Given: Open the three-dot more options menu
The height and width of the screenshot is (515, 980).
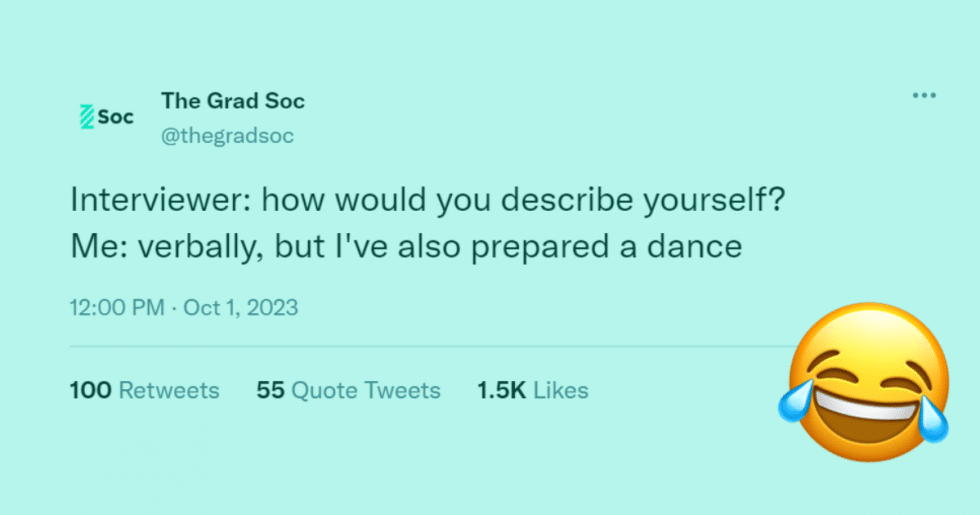Looking at the screenshot, I should 924,96.
